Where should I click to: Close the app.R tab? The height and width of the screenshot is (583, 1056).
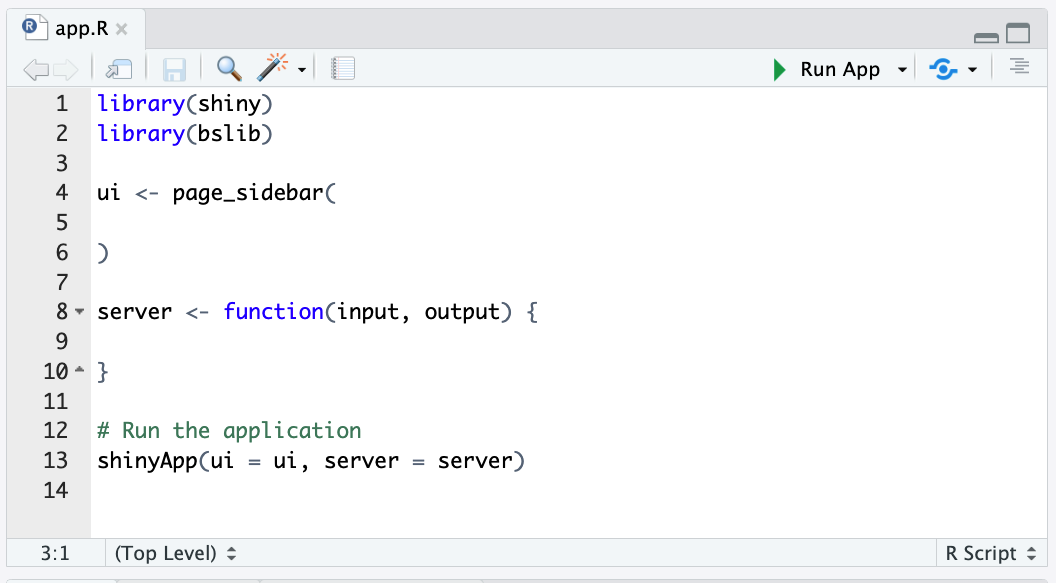pyautogui.click(x=121, y=29)
